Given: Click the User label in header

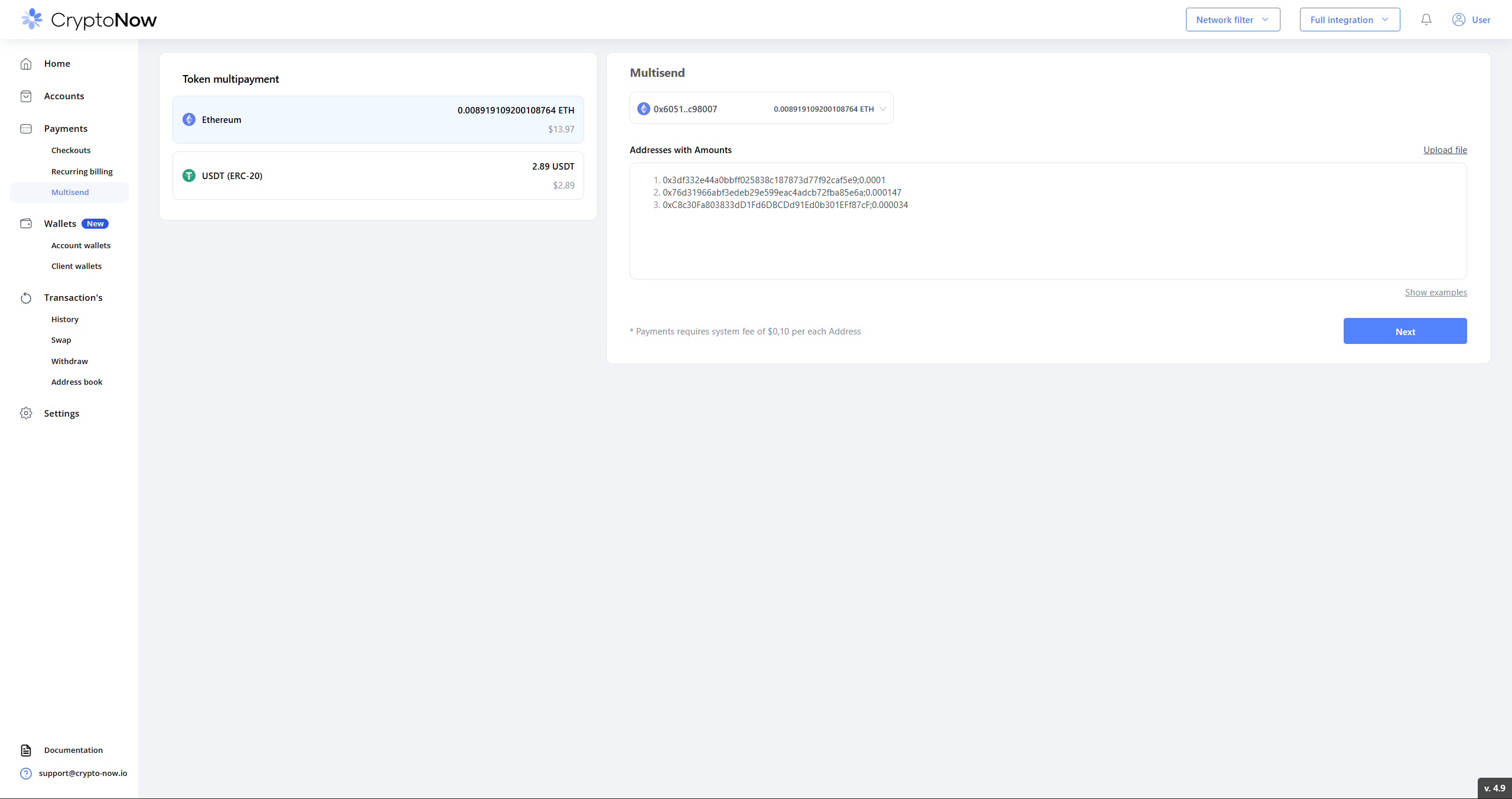Looking at the screenshot, I should click(x=1481, y=20).
